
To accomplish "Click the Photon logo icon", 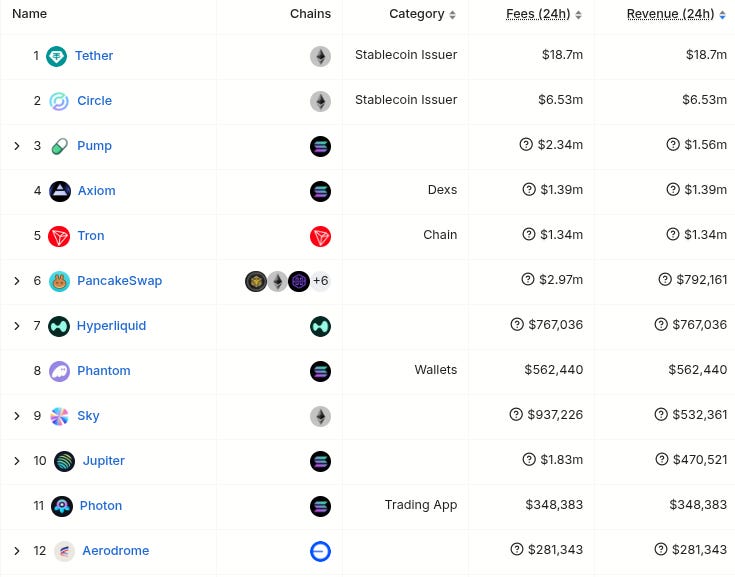I will pyautogui.click(x=61, y=506).
